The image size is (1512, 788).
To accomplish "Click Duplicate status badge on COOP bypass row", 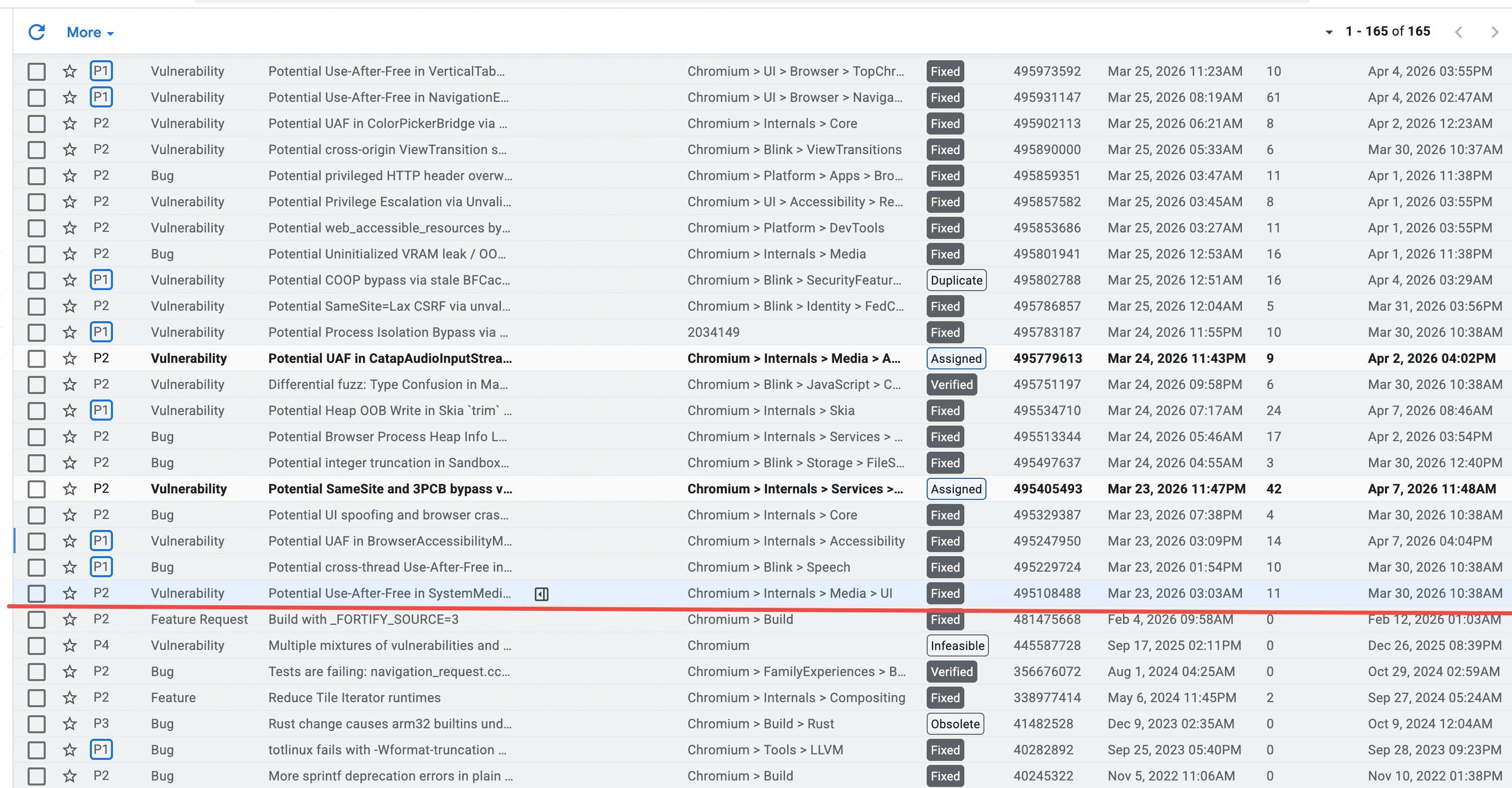I will click(x=956, y=281).
